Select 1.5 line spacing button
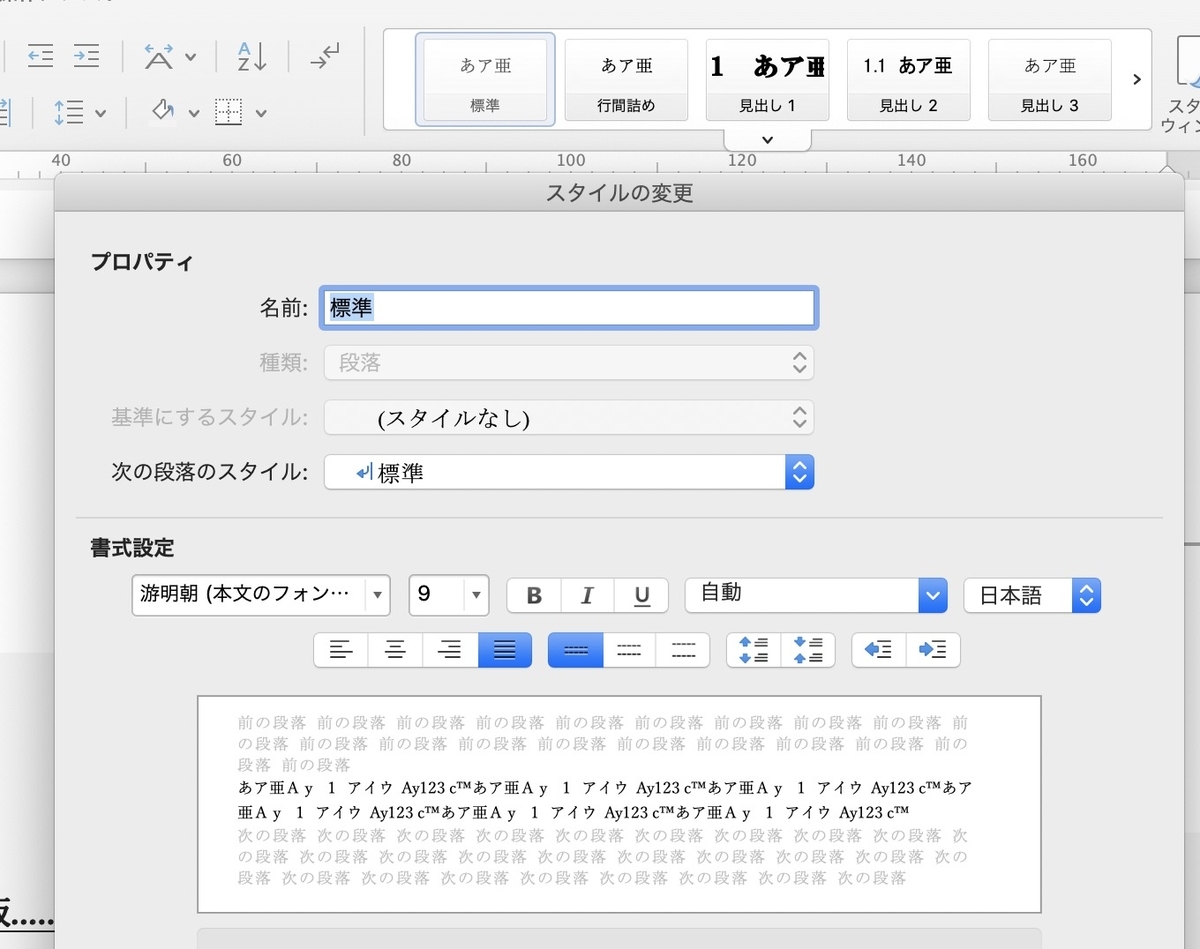 (x=629, y=650)
